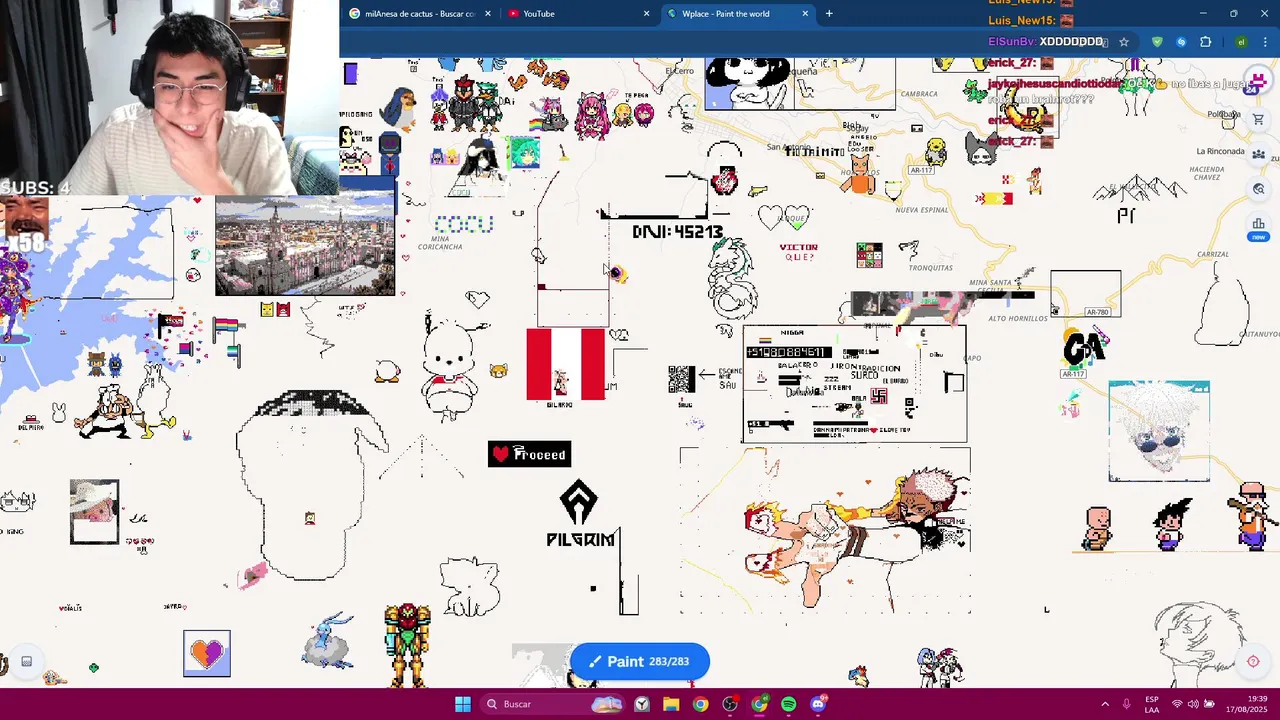This screenshot has height=720, width=1280.
Task: Open the taskbar app left of File Explorer
Action: point(642,704)
